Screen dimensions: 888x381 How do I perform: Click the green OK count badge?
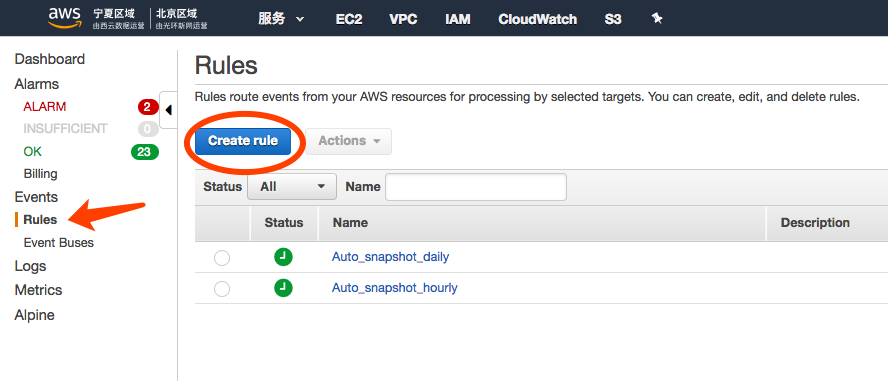[144, 152]
